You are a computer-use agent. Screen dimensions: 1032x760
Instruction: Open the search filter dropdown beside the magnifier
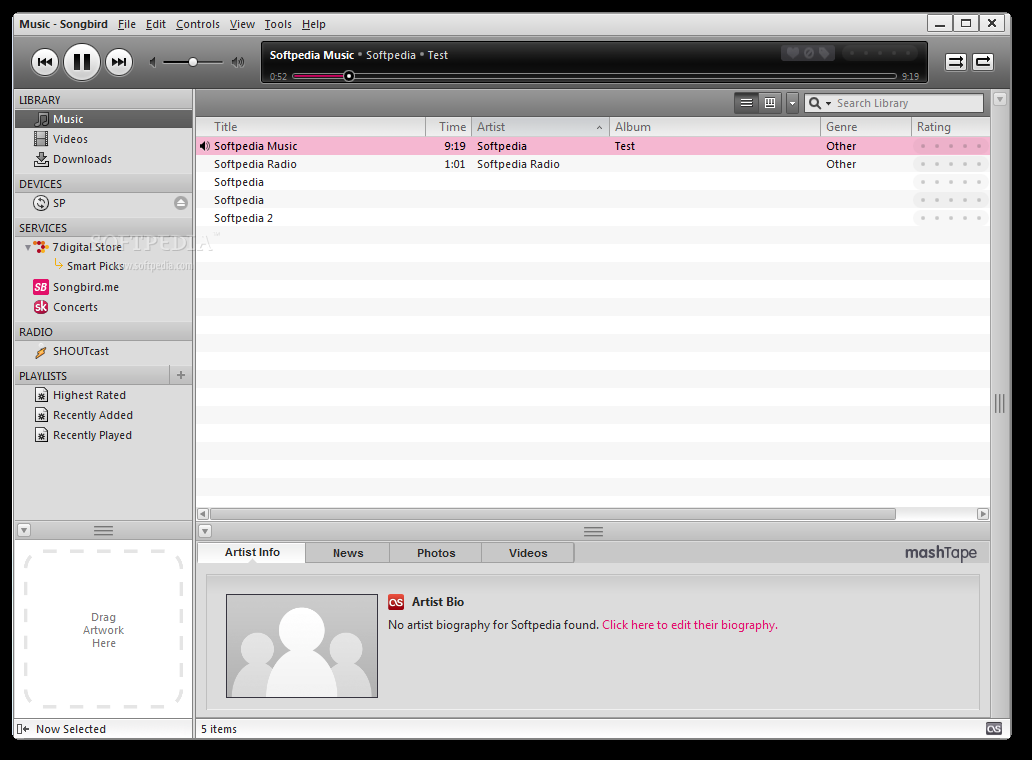(x=827, y=102)
